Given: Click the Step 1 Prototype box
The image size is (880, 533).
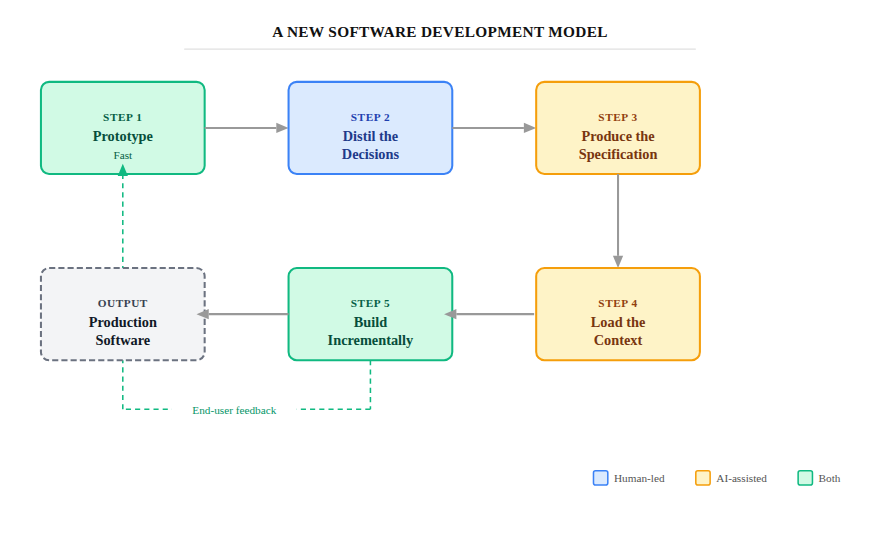Looking at the screenshot, I should click(x=122, y=128).
